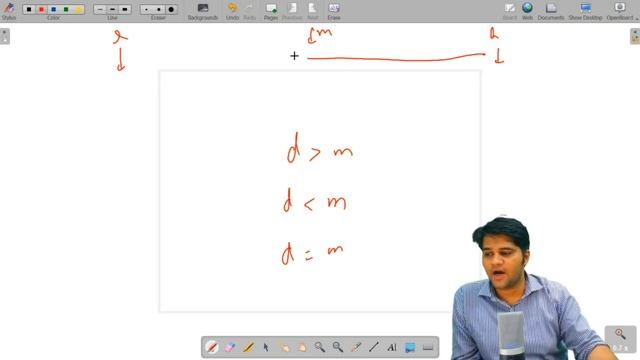Select the small eraser size

tap(147, 9)
